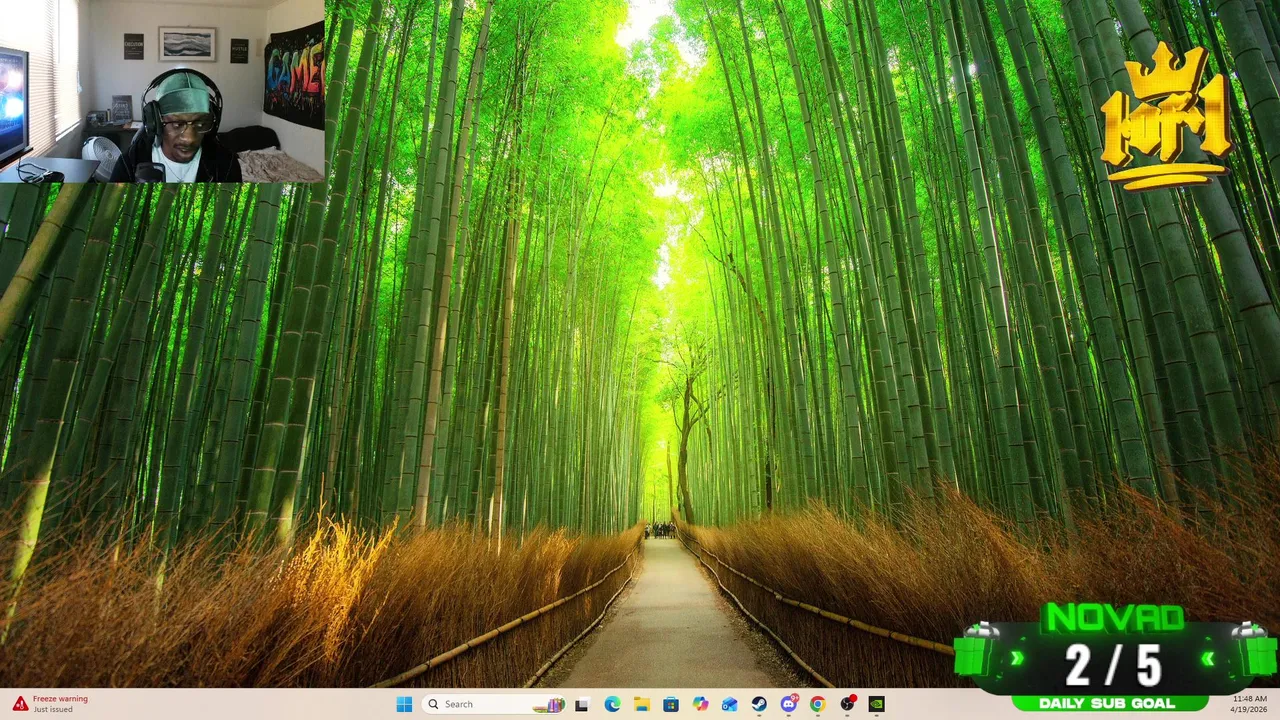Click the 11:48 AM clock and date
This screenshot has width=1280, height=720.
[1250, 704]
